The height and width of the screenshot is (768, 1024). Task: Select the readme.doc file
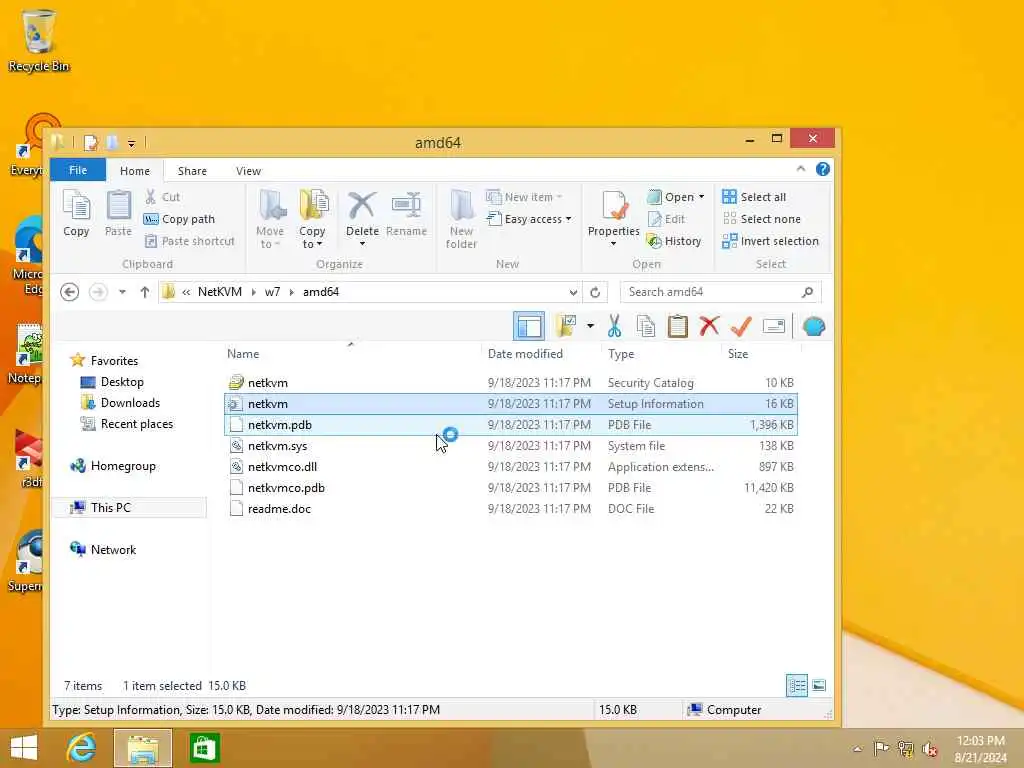(x=510, y=509)
